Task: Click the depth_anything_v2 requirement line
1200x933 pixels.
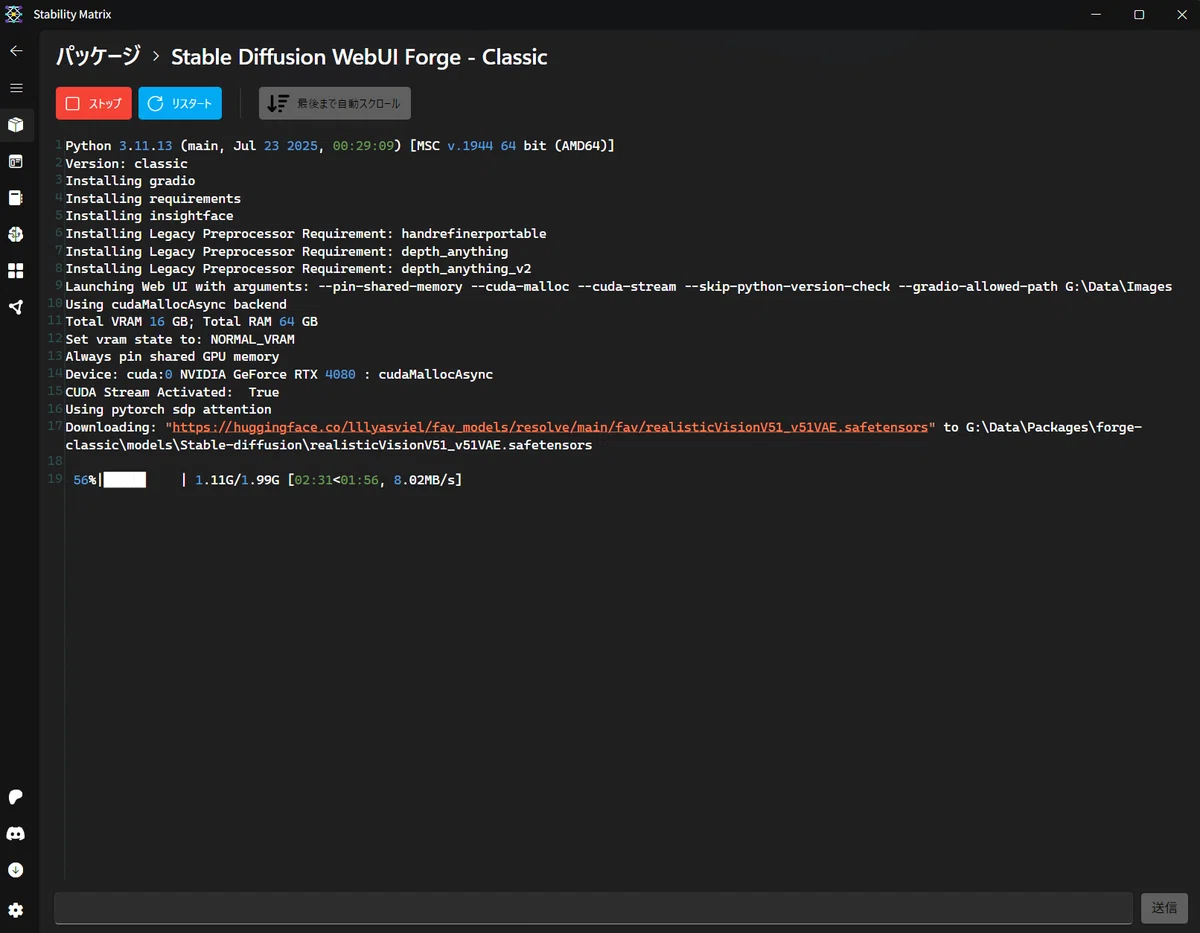Action: [298, 269]
